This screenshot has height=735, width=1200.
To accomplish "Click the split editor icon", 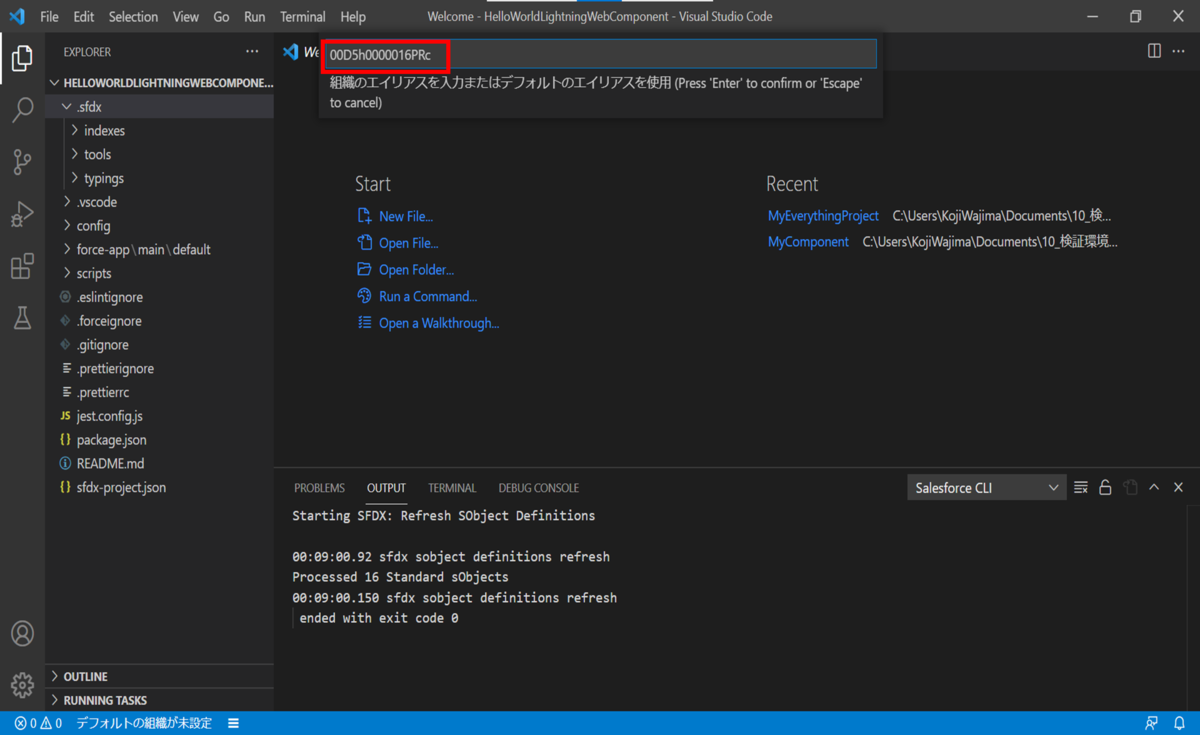I will (x=1154, y=51).
